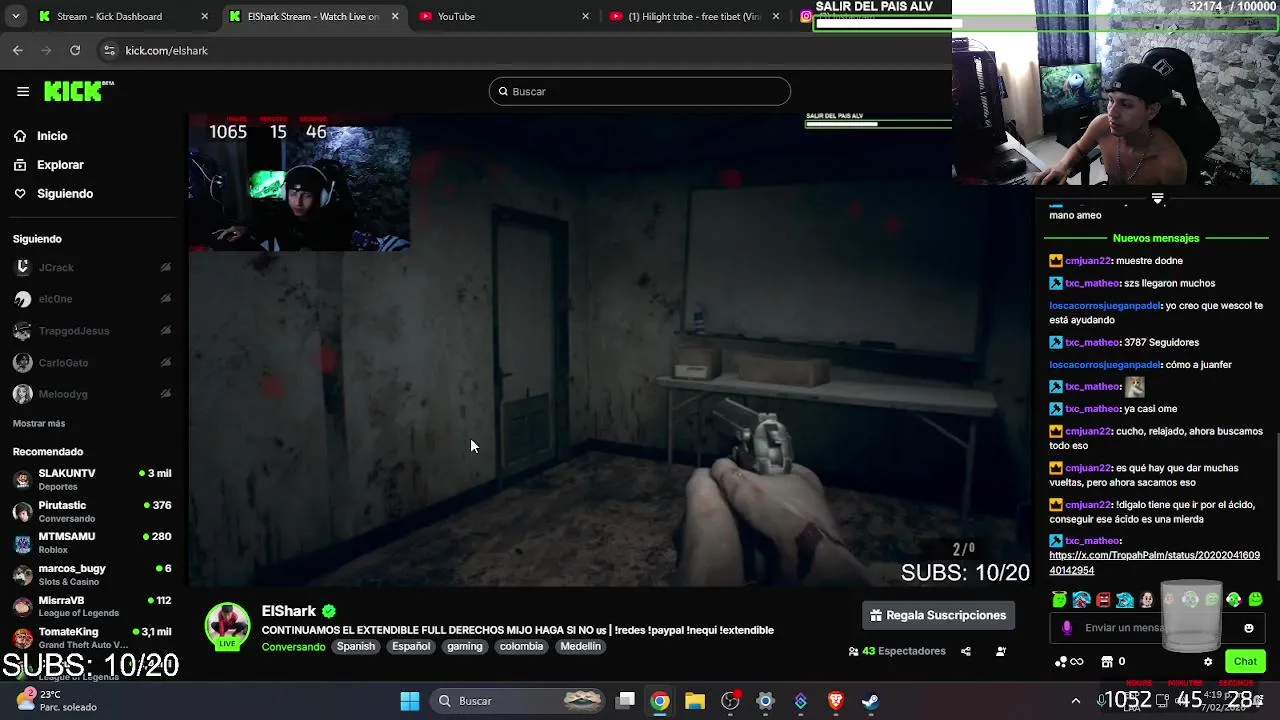Screen dimensions: 1280x720
Task: Open the browser tab search dropdown arrow
Action: point(15,16)
